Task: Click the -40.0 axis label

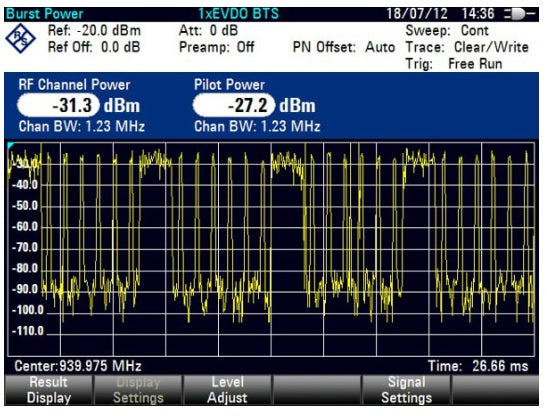Action: [x=25, y=185]
